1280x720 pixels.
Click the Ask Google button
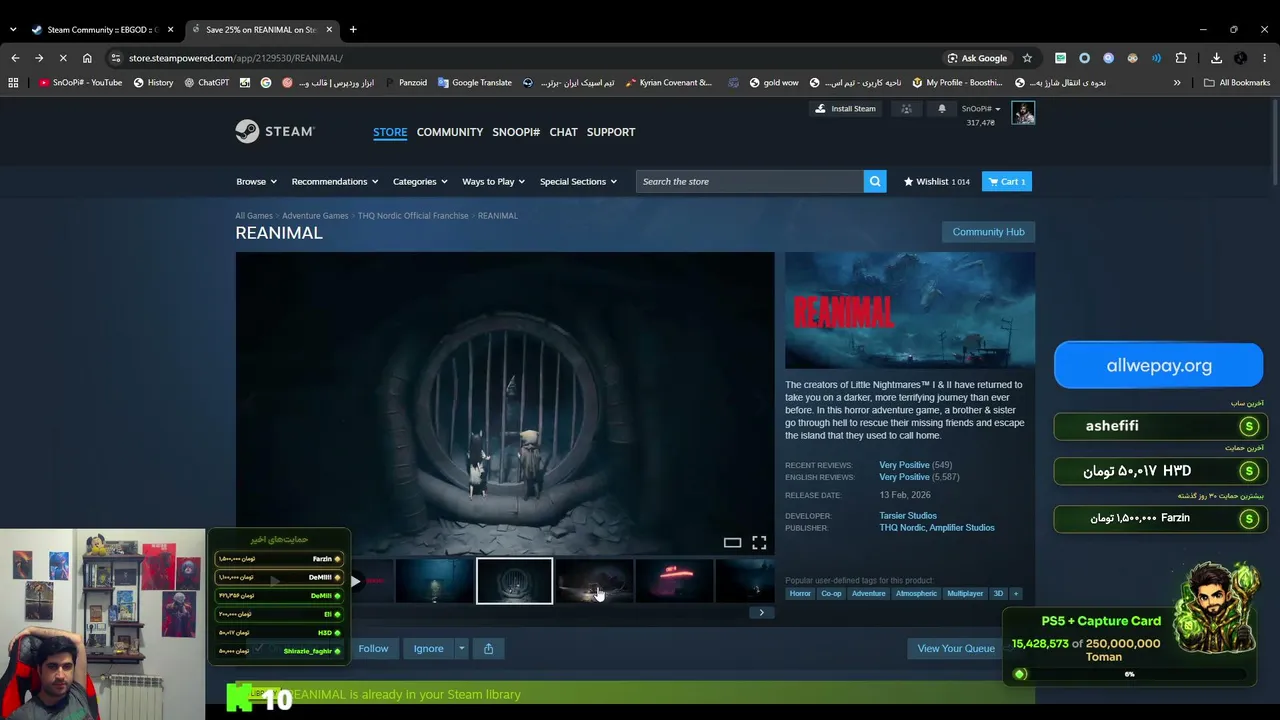pyautogui.click(x=977, y=58)
